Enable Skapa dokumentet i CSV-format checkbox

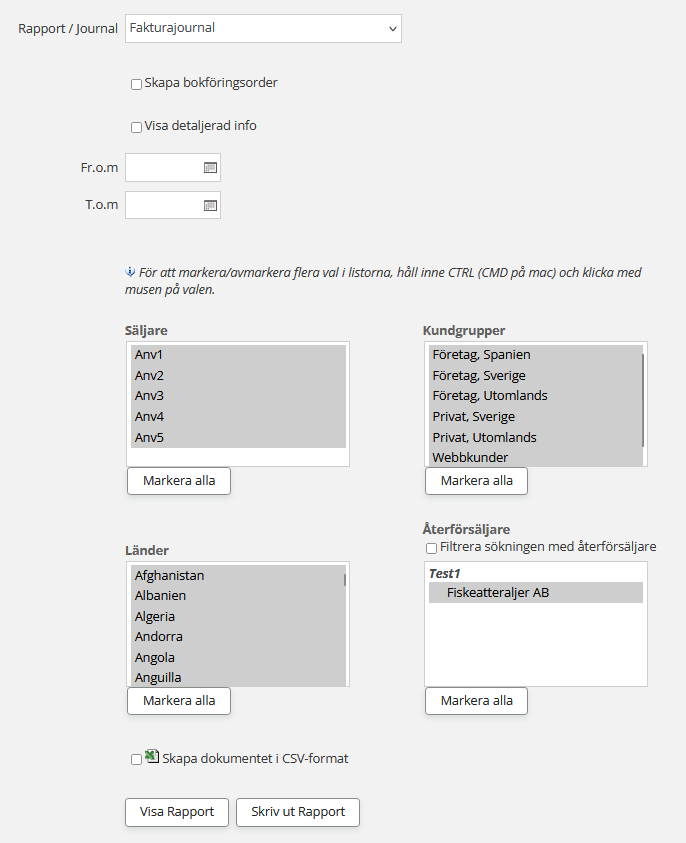pos(136,760)
